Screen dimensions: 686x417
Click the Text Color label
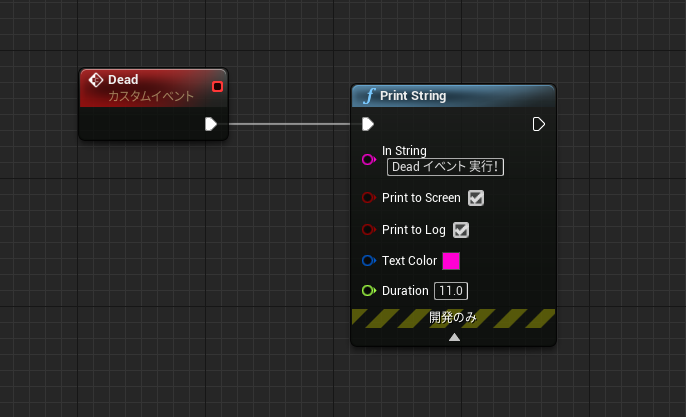(x=410, y=261)
